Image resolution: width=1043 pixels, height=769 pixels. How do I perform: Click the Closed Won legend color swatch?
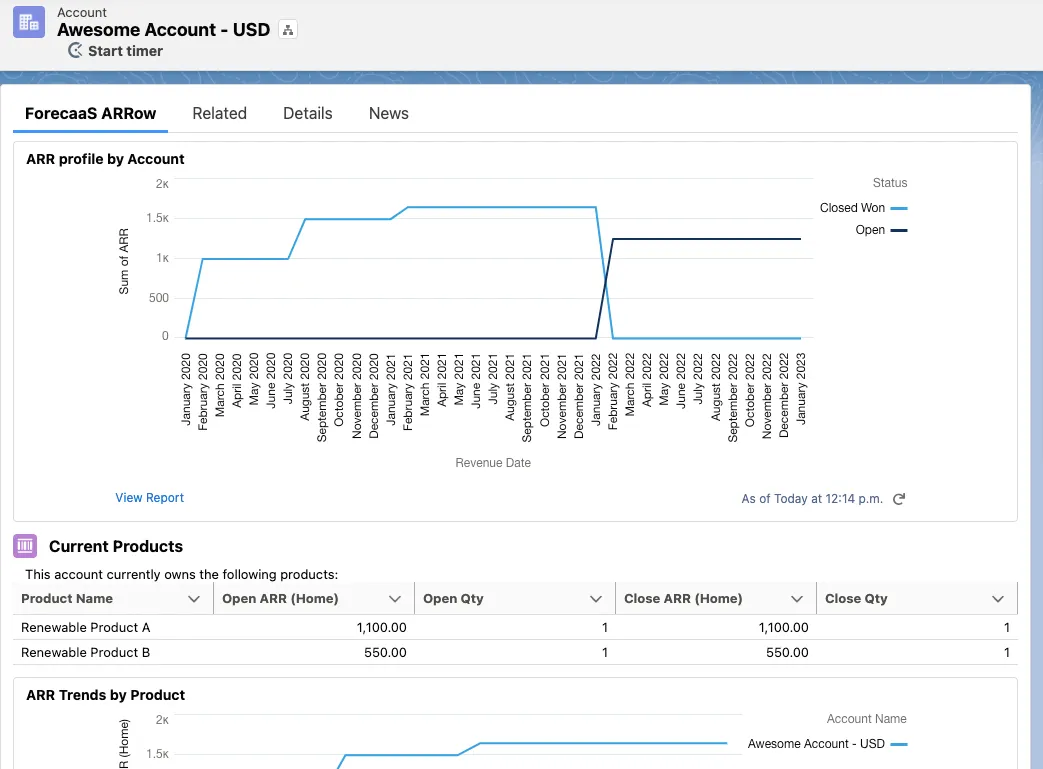899,208
